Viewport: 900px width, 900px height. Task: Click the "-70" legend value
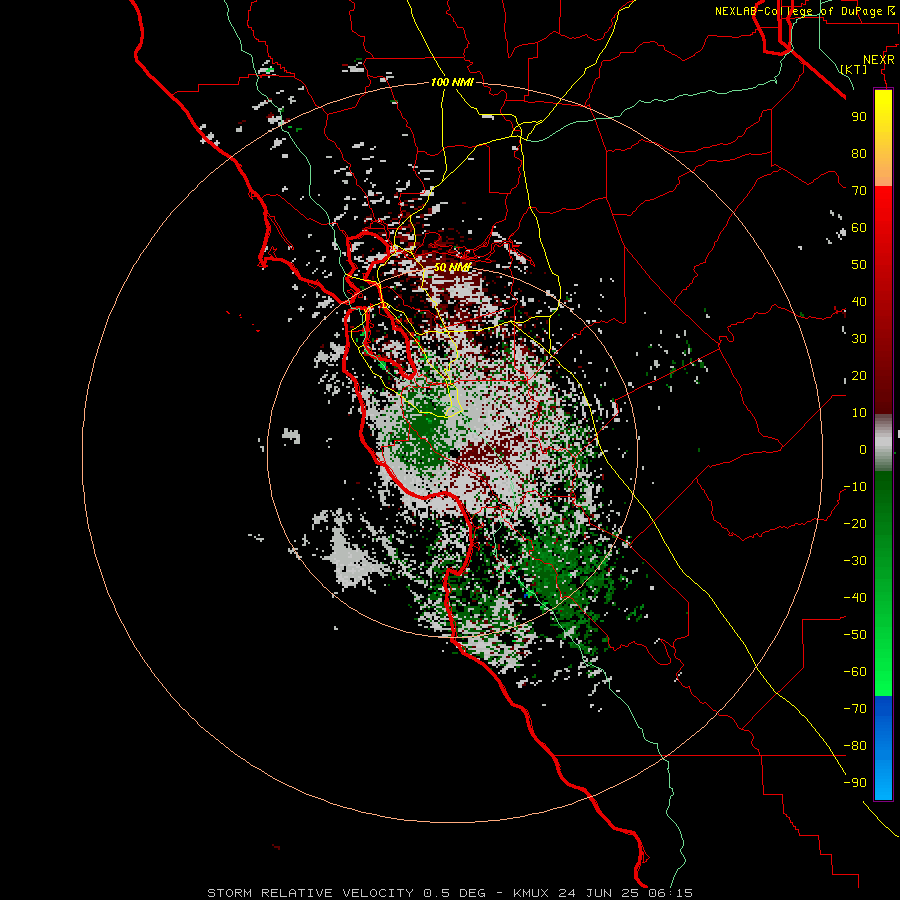855,709
